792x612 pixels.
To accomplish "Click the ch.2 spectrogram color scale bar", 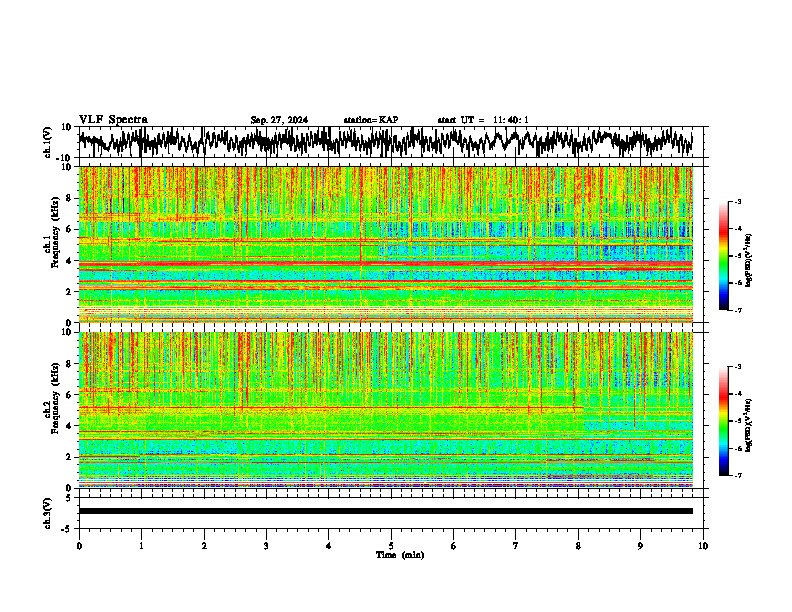I will pyautogui.click(x=724, y=421).
